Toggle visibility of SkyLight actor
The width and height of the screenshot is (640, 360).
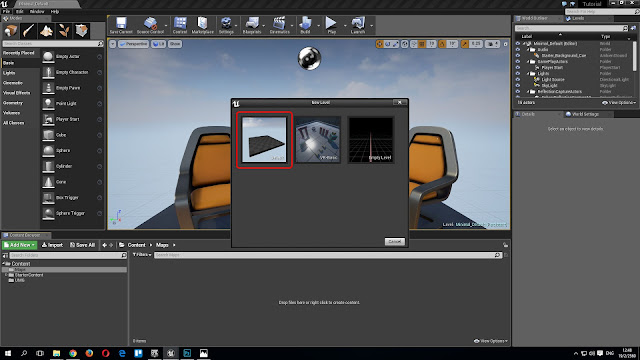tap(518, 86)
